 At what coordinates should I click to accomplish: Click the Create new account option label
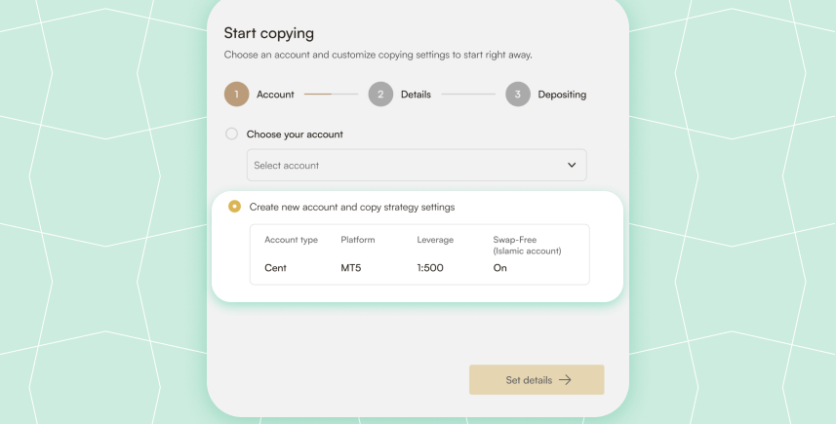[x=352, y=207]
